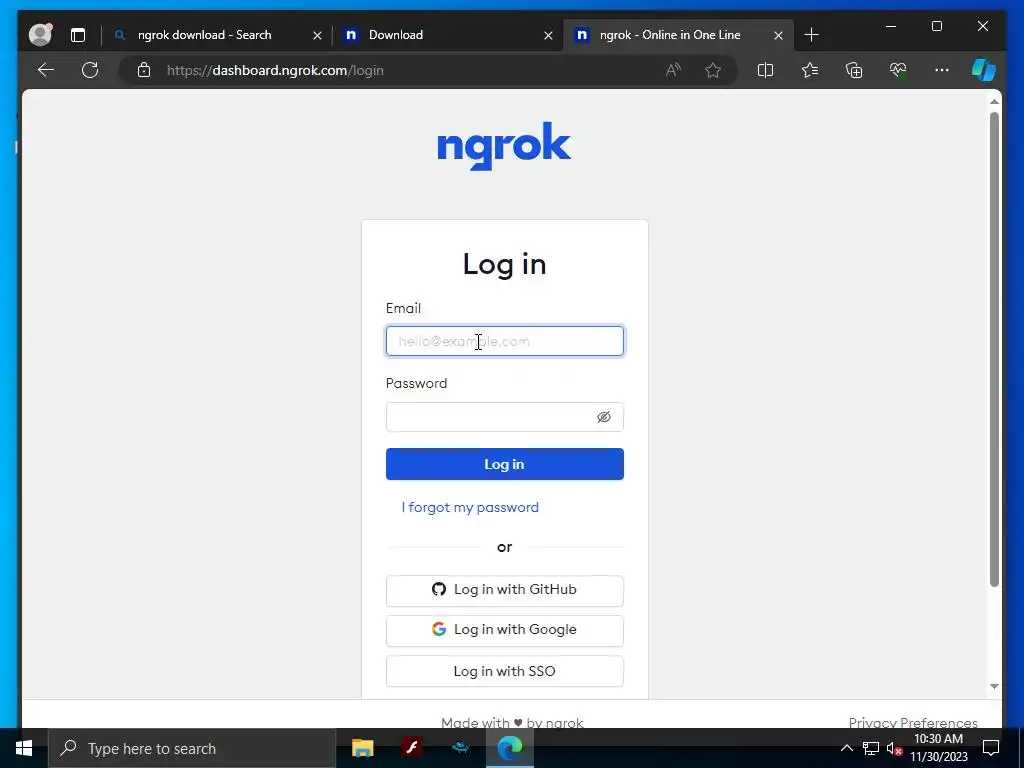Open the muted volume tray icon
This screenshot has width=1024, height=768.
[895, 748]
